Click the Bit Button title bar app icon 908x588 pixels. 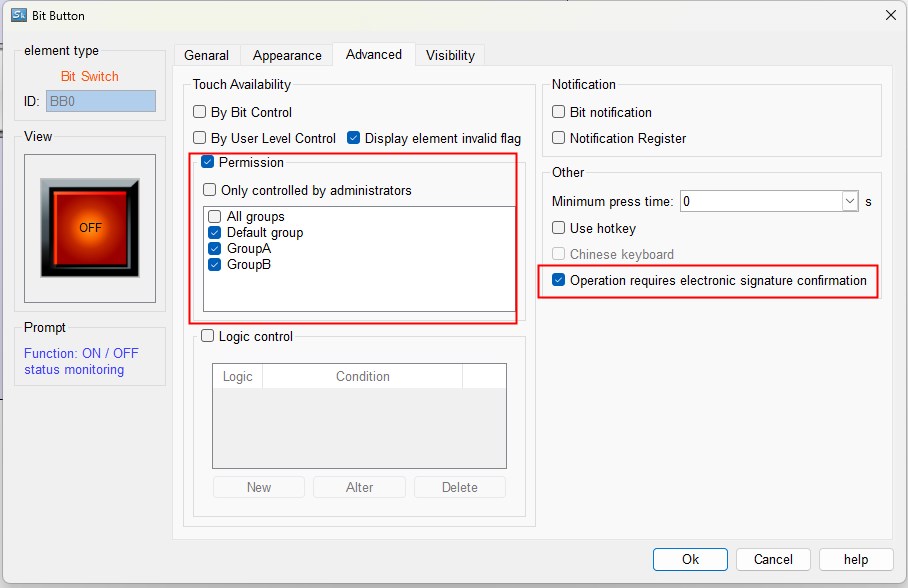coord(17,15)
